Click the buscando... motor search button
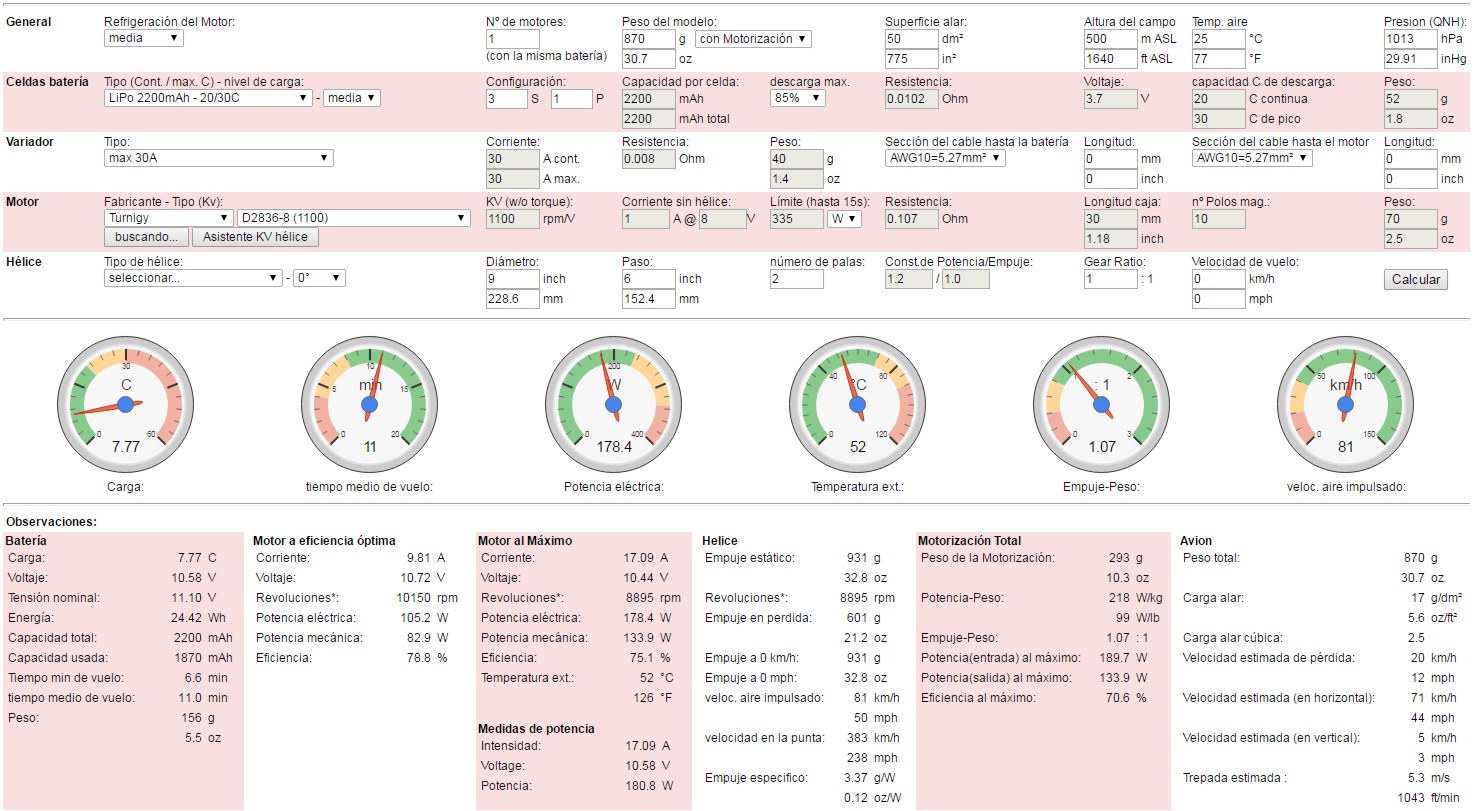 coord(145,237)
